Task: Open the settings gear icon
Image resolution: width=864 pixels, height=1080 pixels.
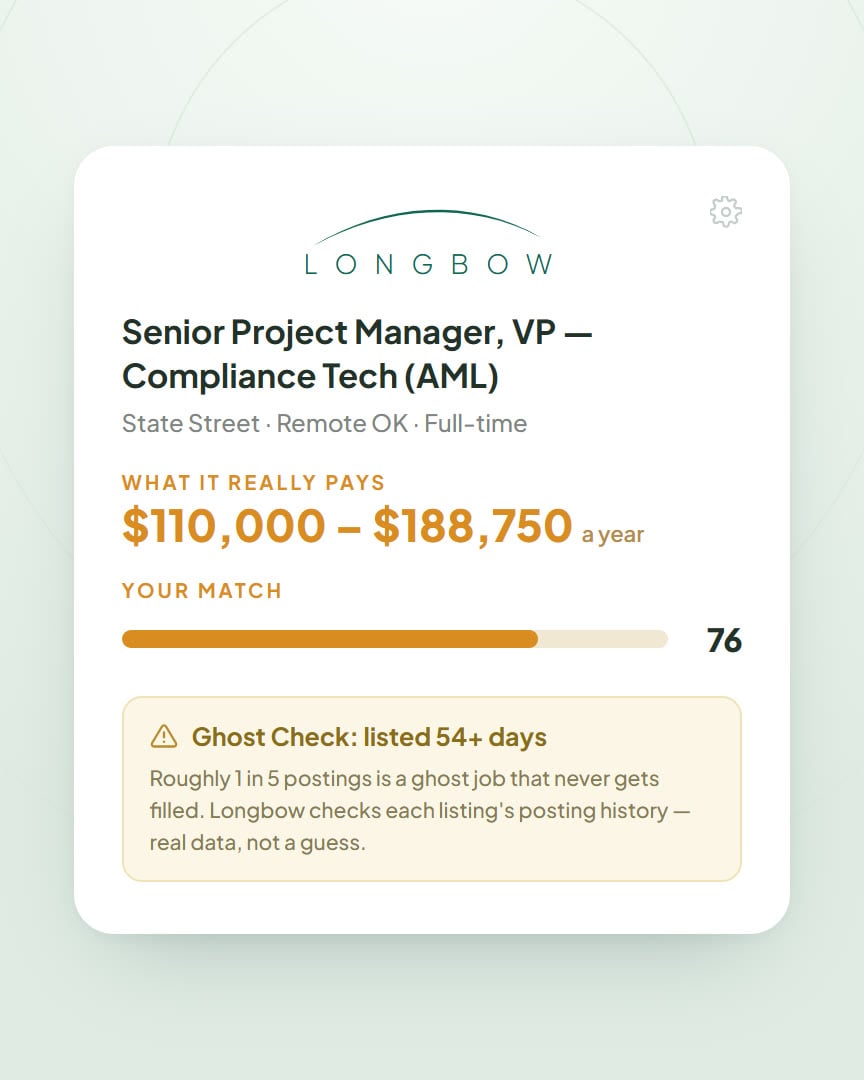Action: pyautogui.click(x=726, y=211)
